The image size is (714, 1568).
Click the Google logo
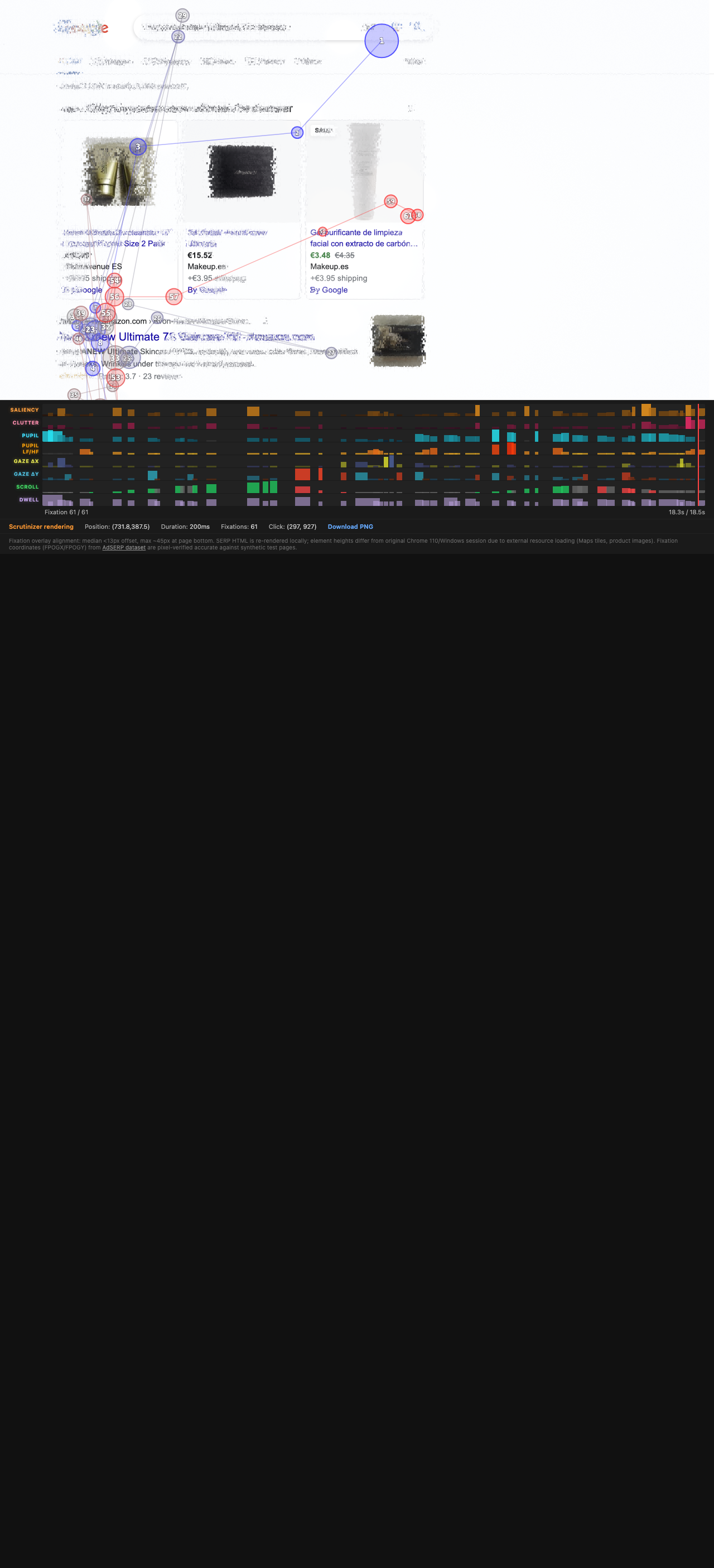[x=81, y=28]
